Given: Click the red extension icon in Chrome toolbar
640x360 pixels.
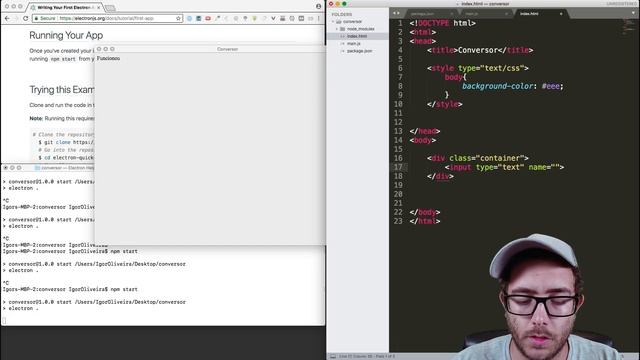Looking at the screenshot, I should click(208, 18).
